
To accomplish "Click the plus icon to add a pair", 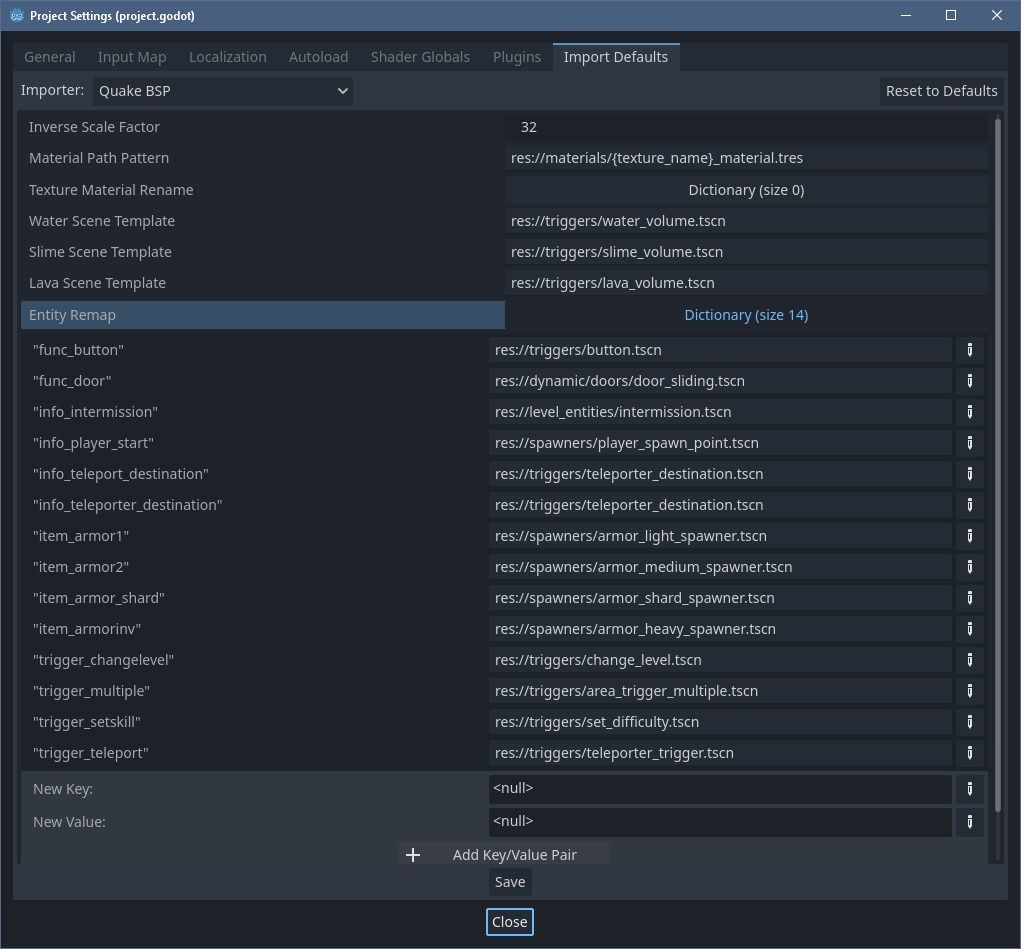I will (413, 854).
